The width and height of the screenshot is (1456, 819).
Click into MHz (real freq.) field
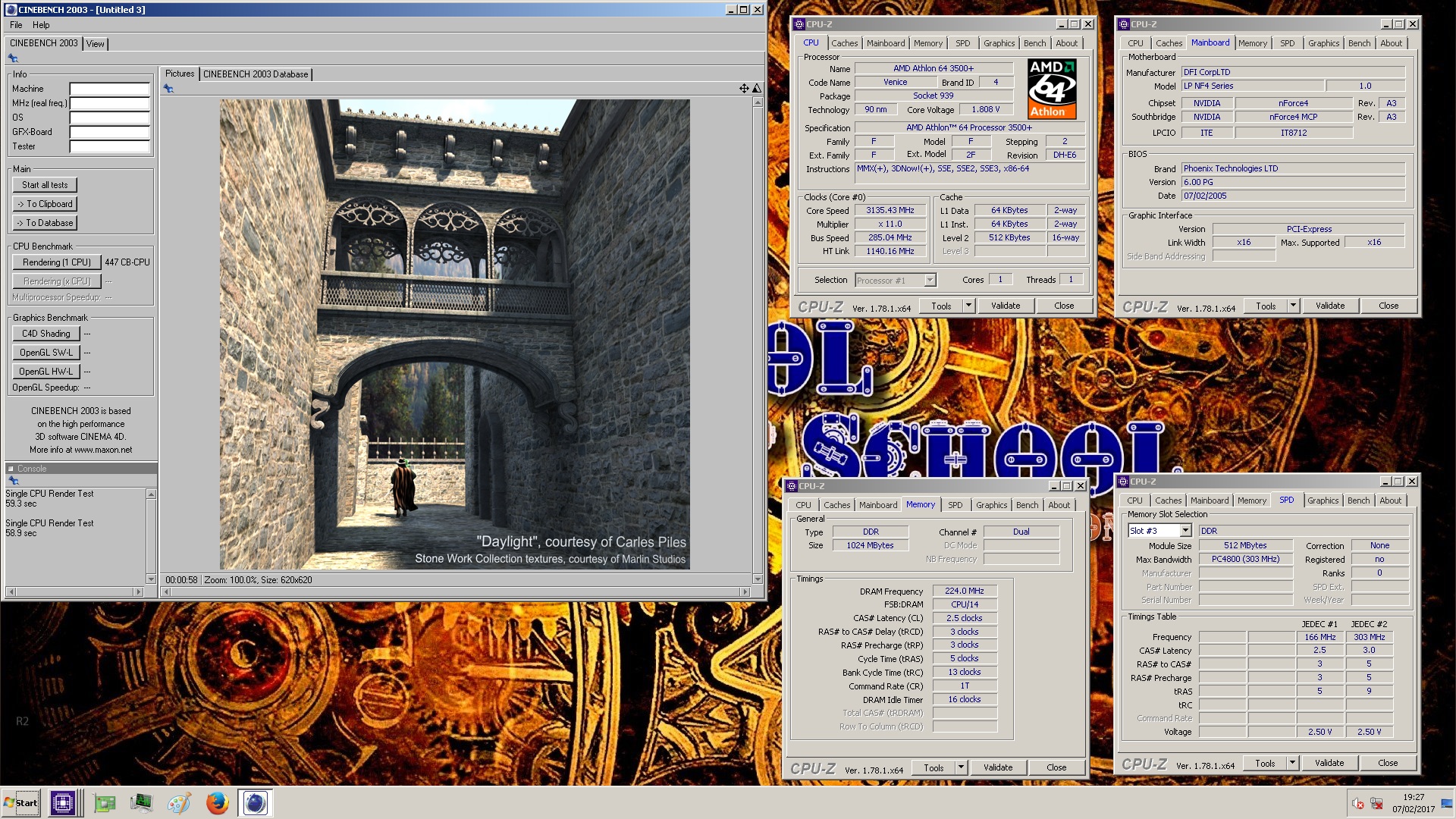109,103
